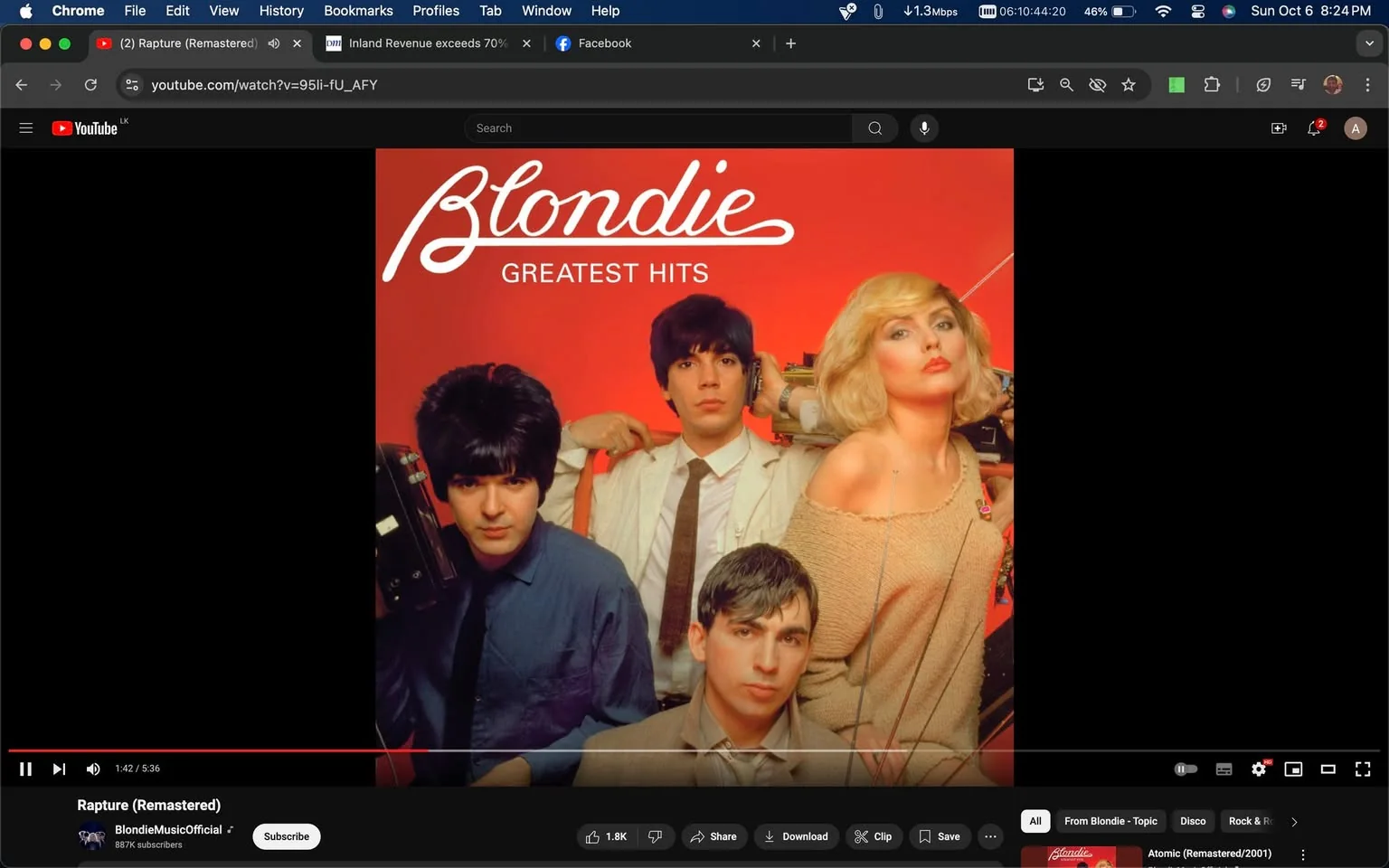Select From Blondie - Topic chip

tap(1110, 821)
